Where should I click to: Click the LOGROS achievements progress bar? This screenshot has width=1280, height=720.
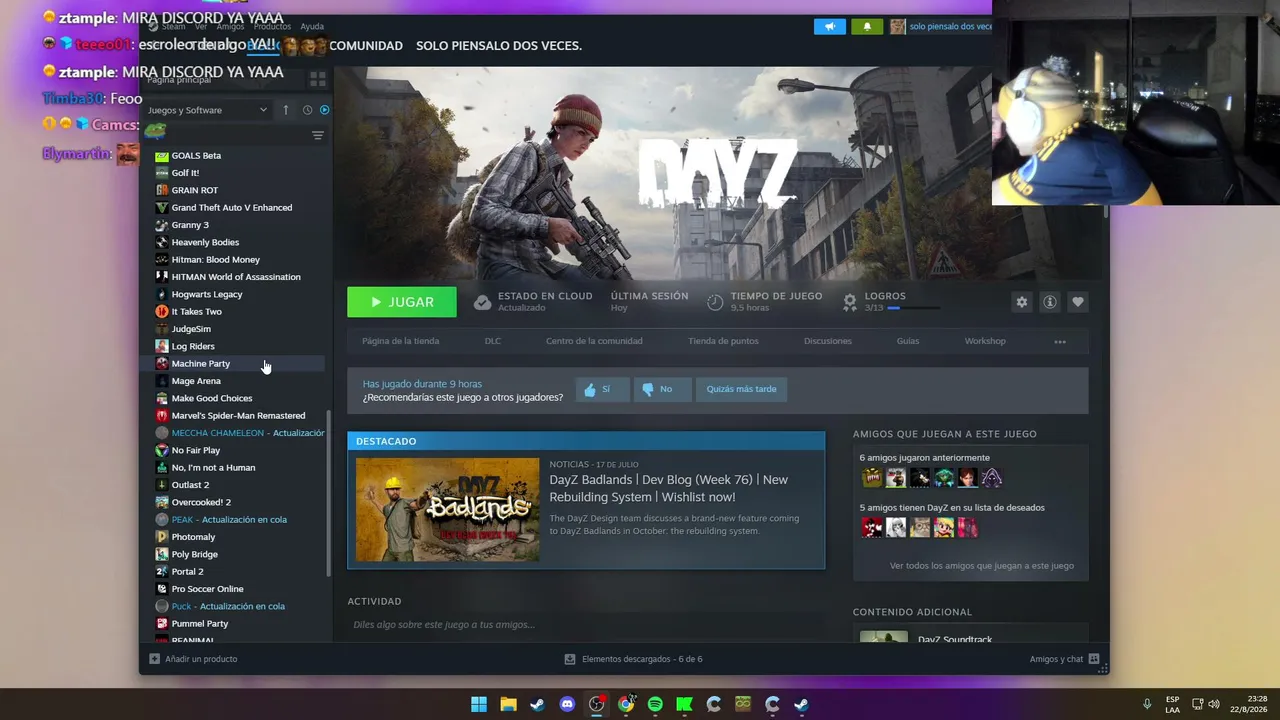(x=915, y=308)
